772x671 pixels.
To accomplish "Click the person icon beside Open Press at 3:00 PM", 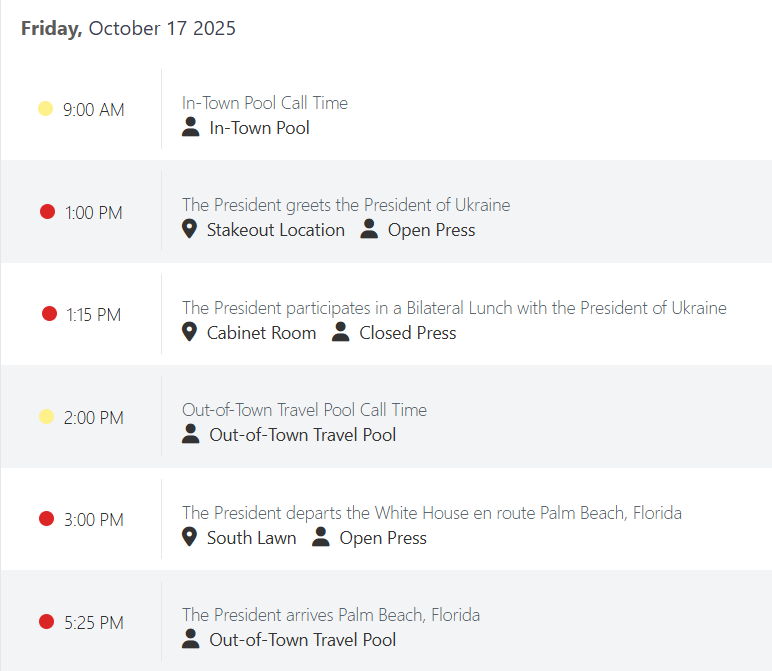I will (x=321, y=538).
